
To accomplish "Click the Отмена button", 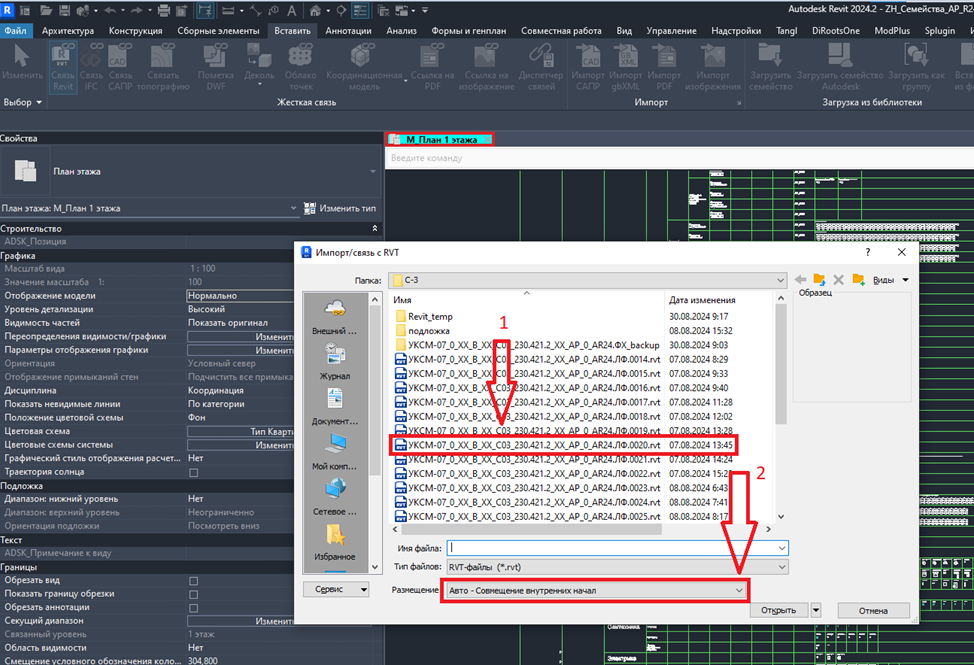I will pos(873,610).
